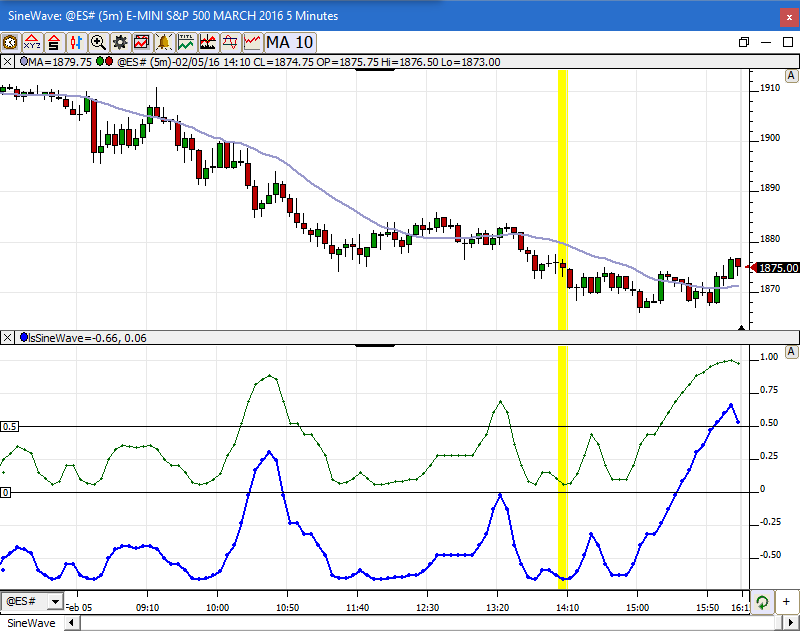This screenshot has height=631, width=800.
Task: Toggle the auto-scale A button on SineWave pane
Action: click(x=790, y=352)
